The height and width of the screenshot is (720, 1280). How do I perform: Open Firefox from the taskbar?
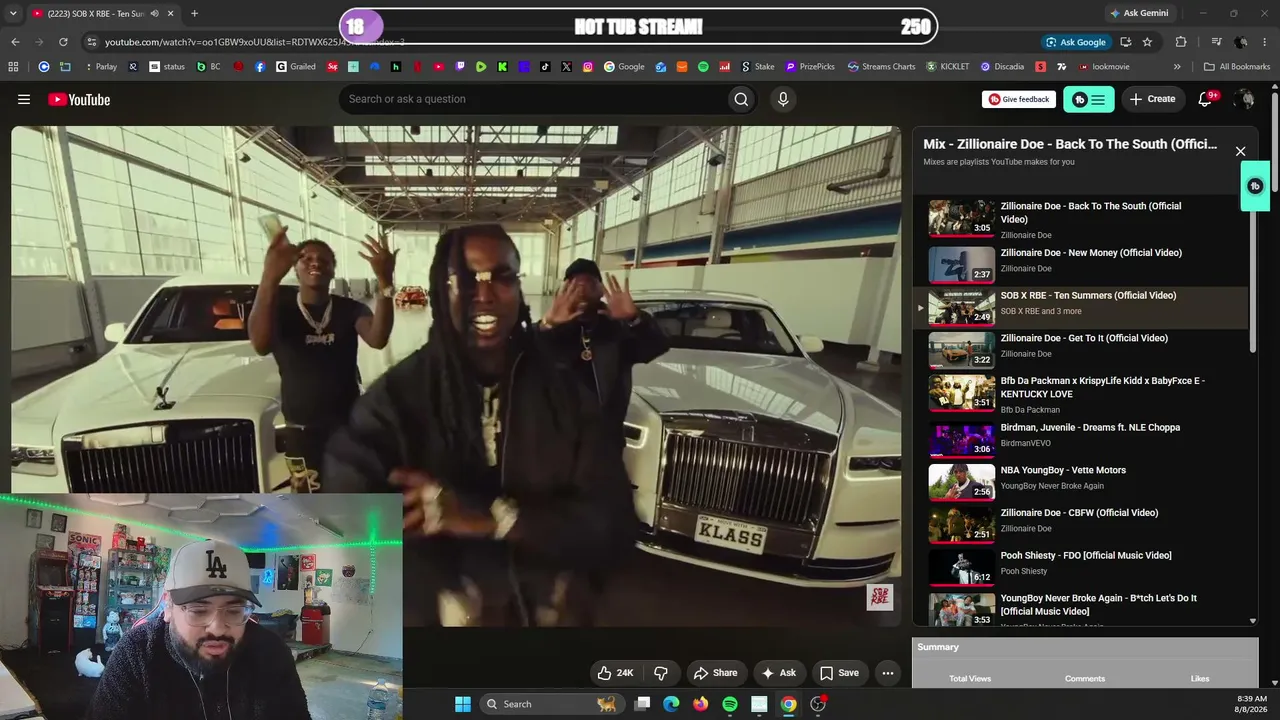click(700, 704)
